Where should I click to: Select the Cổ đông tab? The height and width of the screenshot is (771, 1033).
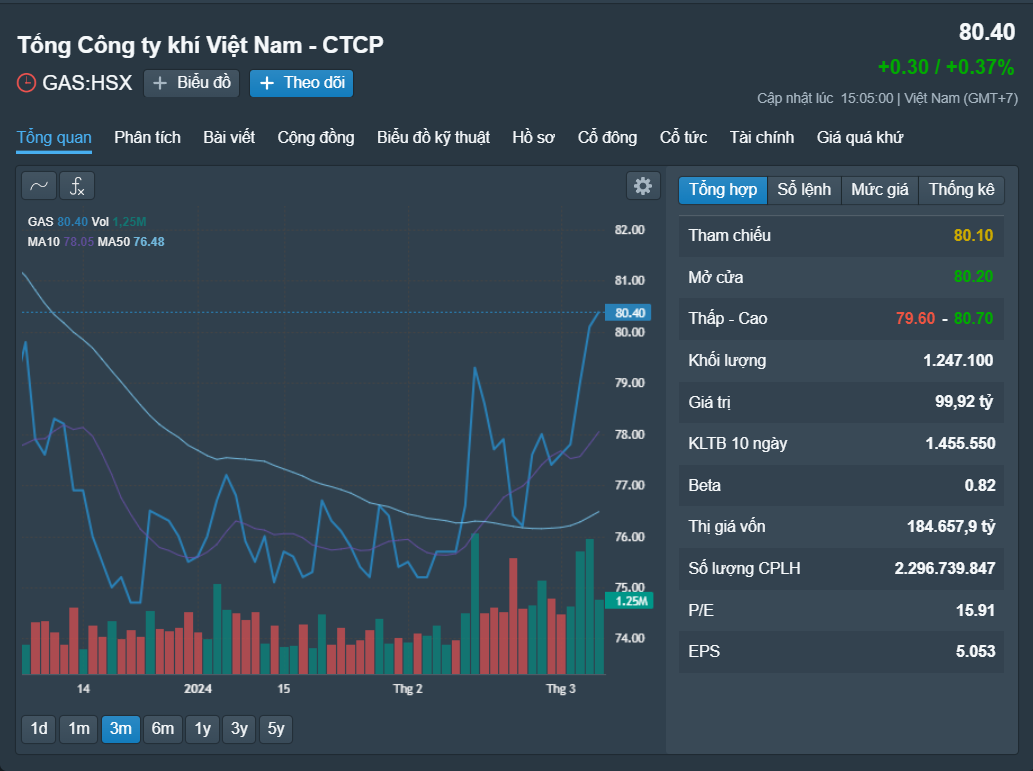[x=607, y=137]
